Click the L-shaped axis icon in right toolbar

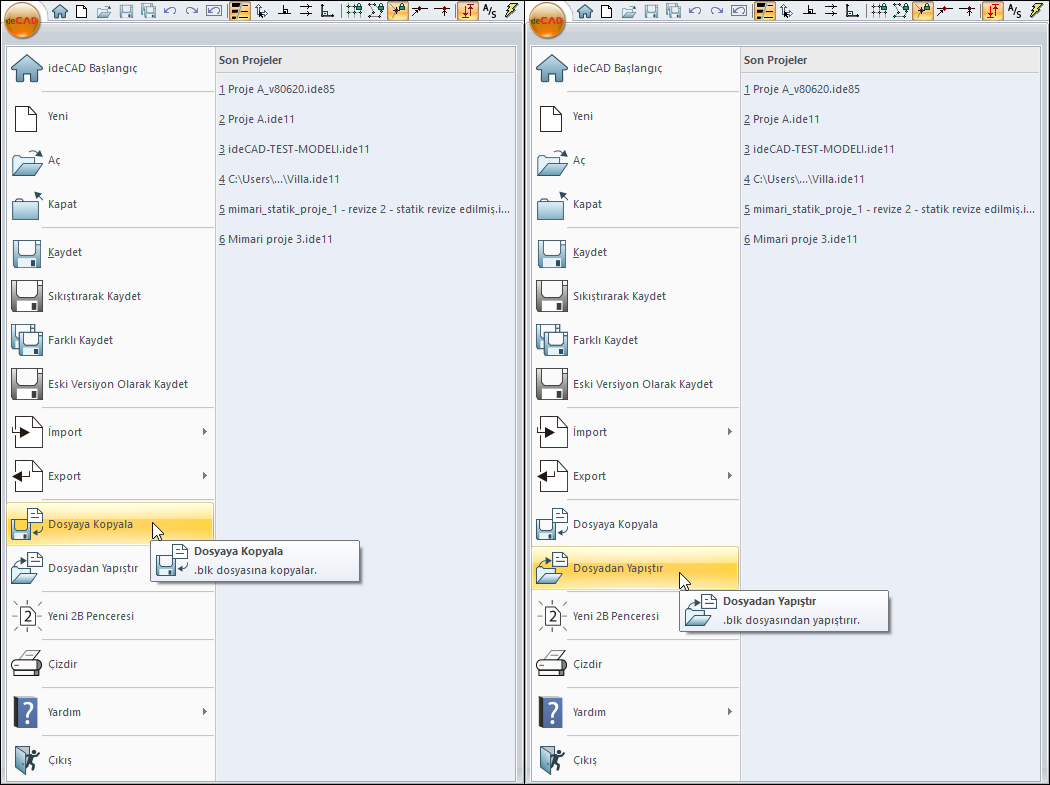click(x=852, y=11)
